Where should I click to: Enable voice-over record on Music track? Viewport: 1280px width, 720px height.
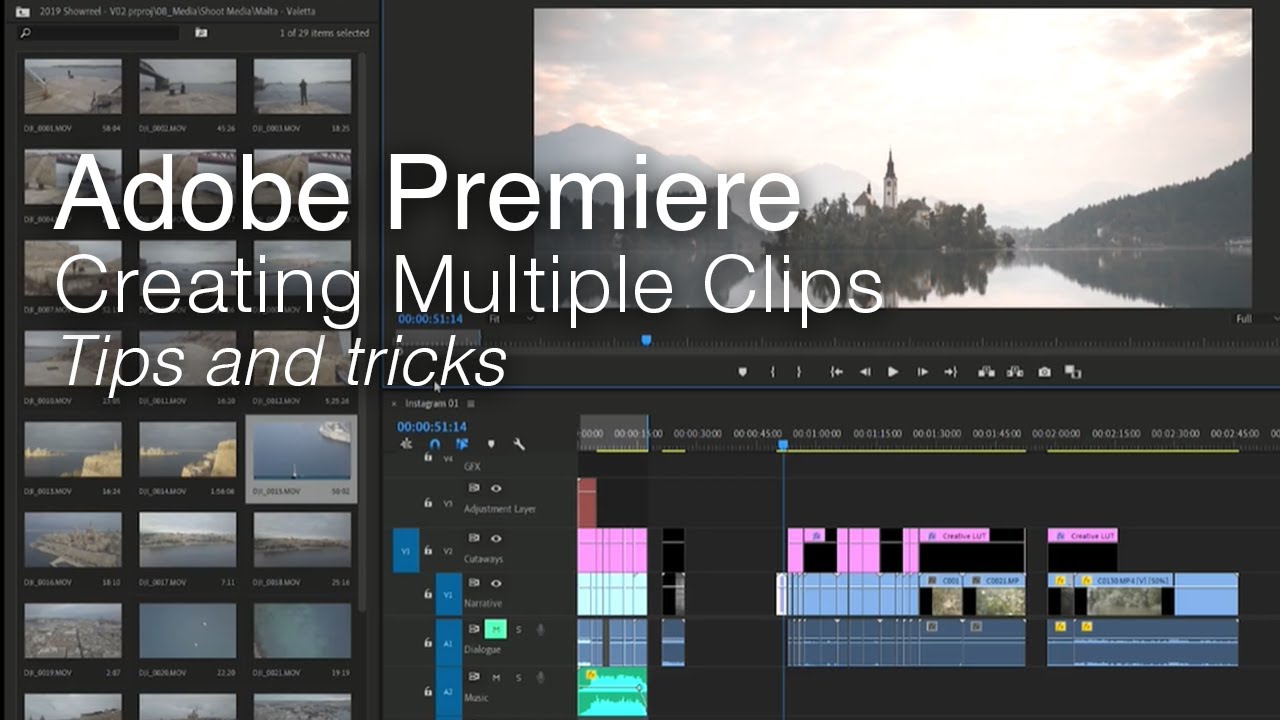(540, 678)
